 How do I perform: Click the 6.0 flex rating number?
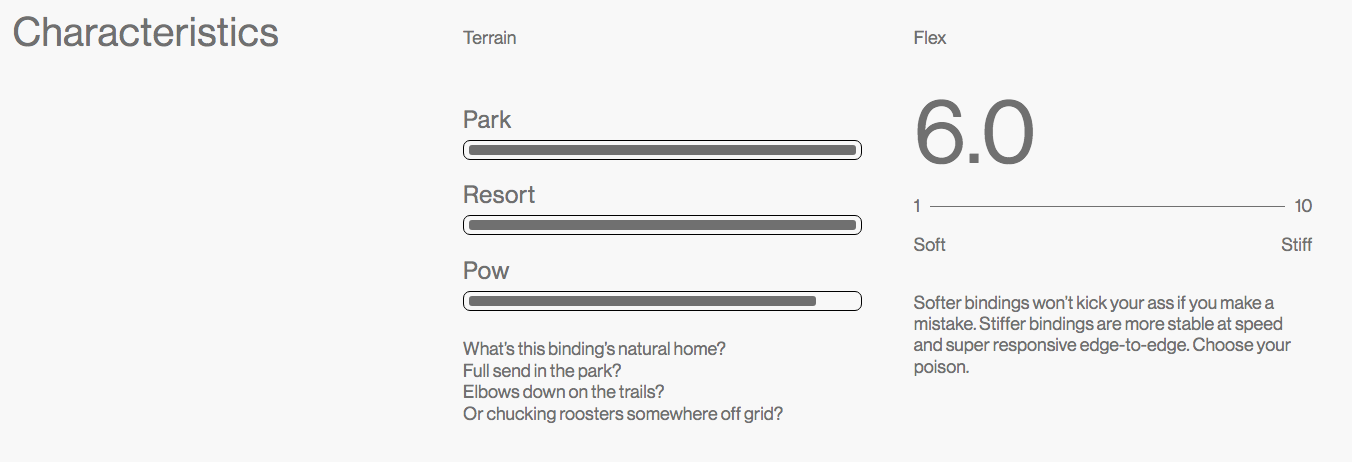click(x=973, y=133)
